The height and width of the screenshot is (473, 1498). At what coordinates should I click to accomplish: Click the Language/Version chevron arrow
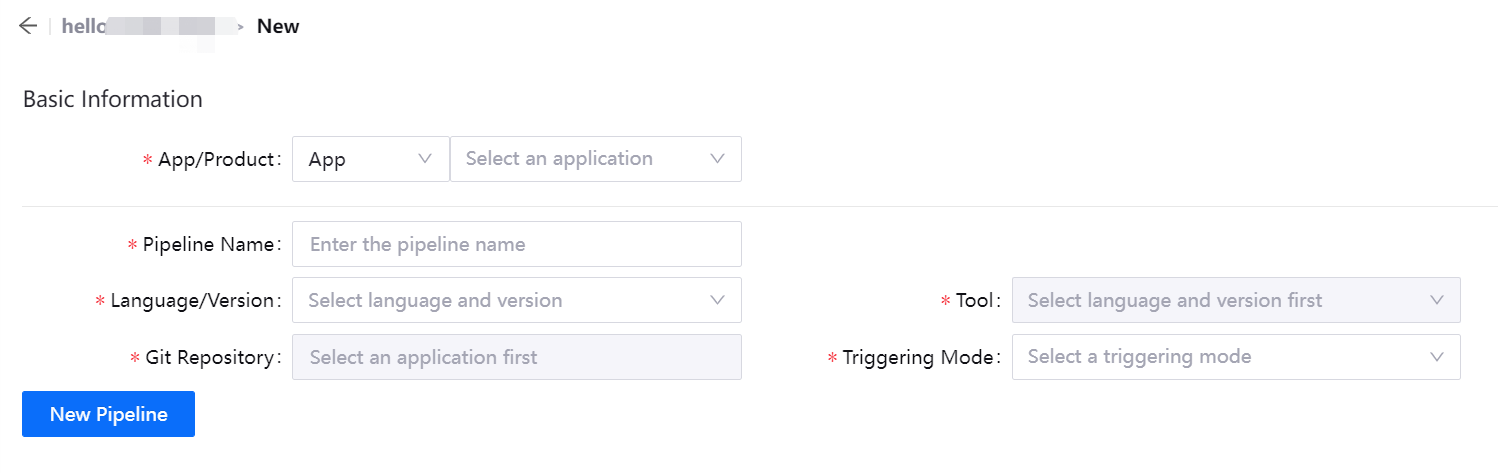click(717, 300)
